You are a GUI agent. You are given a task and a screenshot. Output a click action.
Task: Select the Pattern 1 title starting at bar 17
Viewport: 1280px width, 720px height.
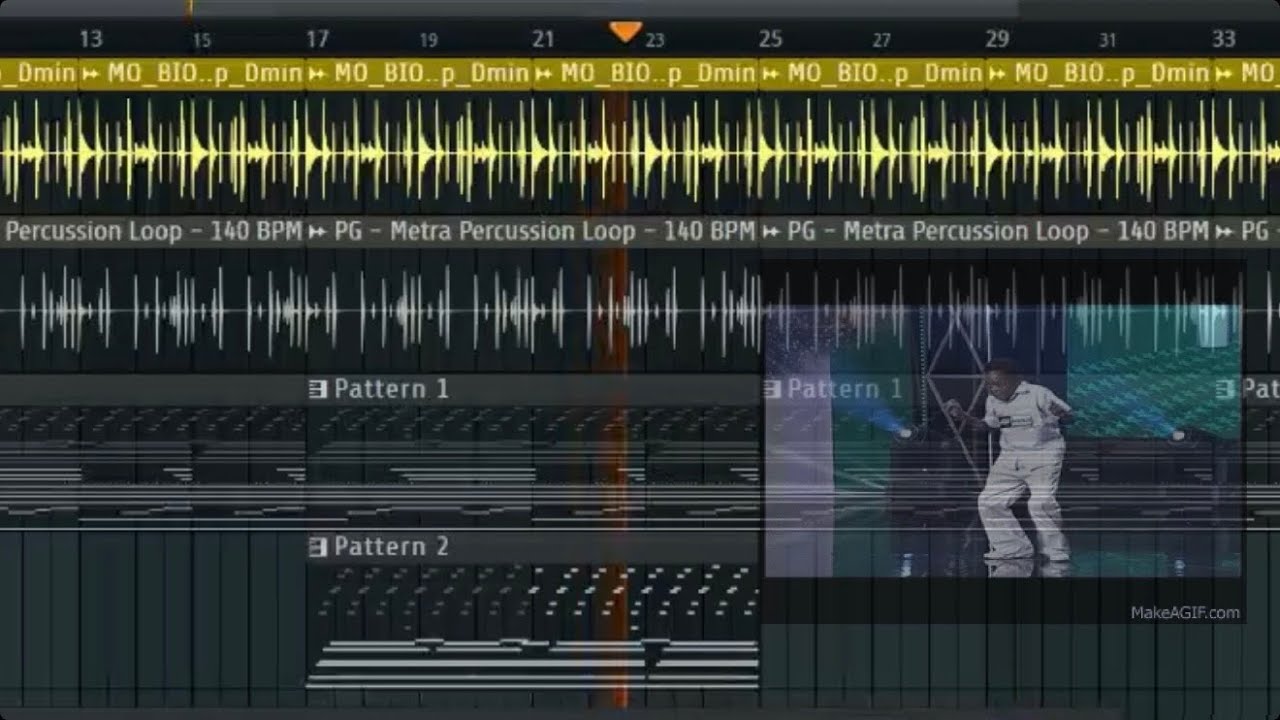[x=391, y=389]
